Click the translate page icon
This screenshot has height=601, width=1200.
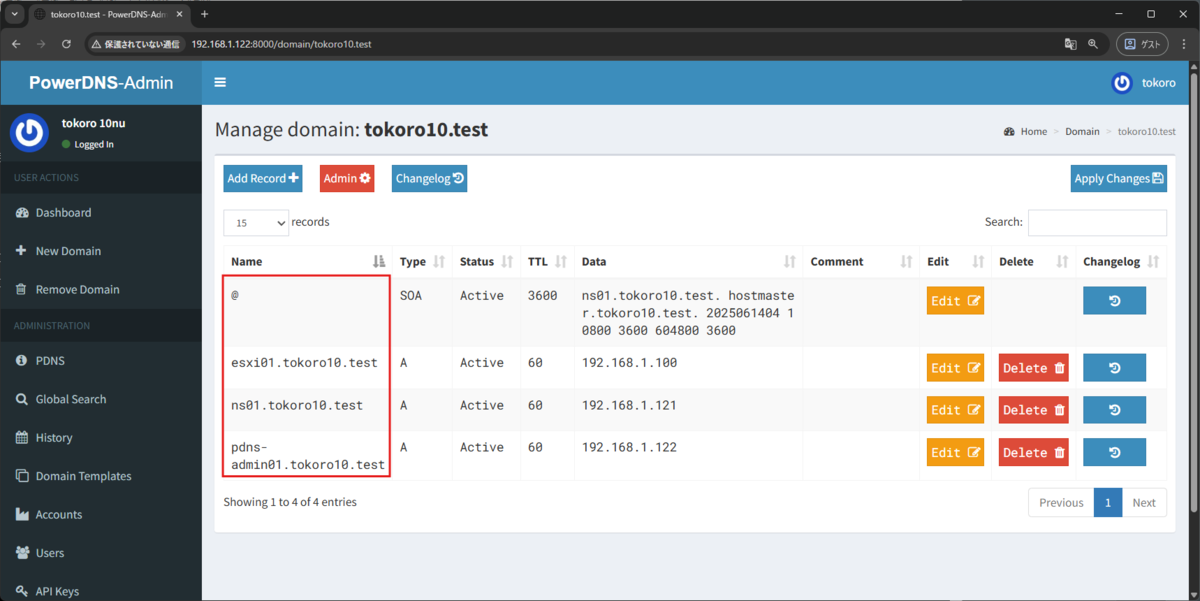[1070, 44]
